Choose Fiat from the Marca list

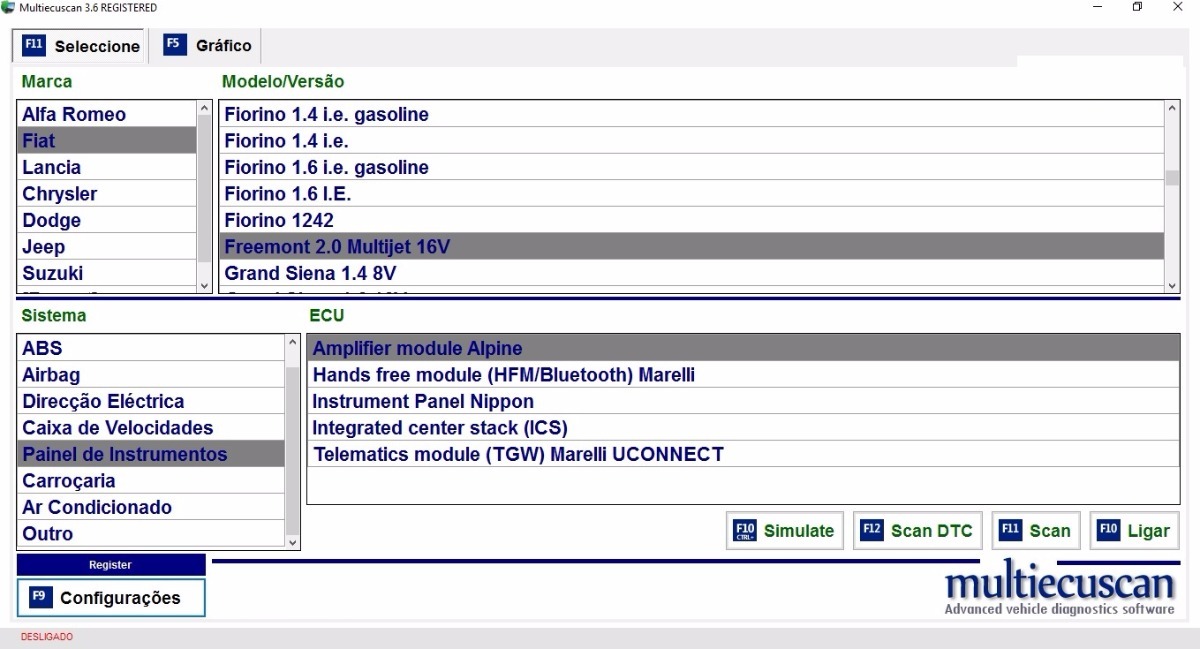pyautogui.click(x=106, y=141)
